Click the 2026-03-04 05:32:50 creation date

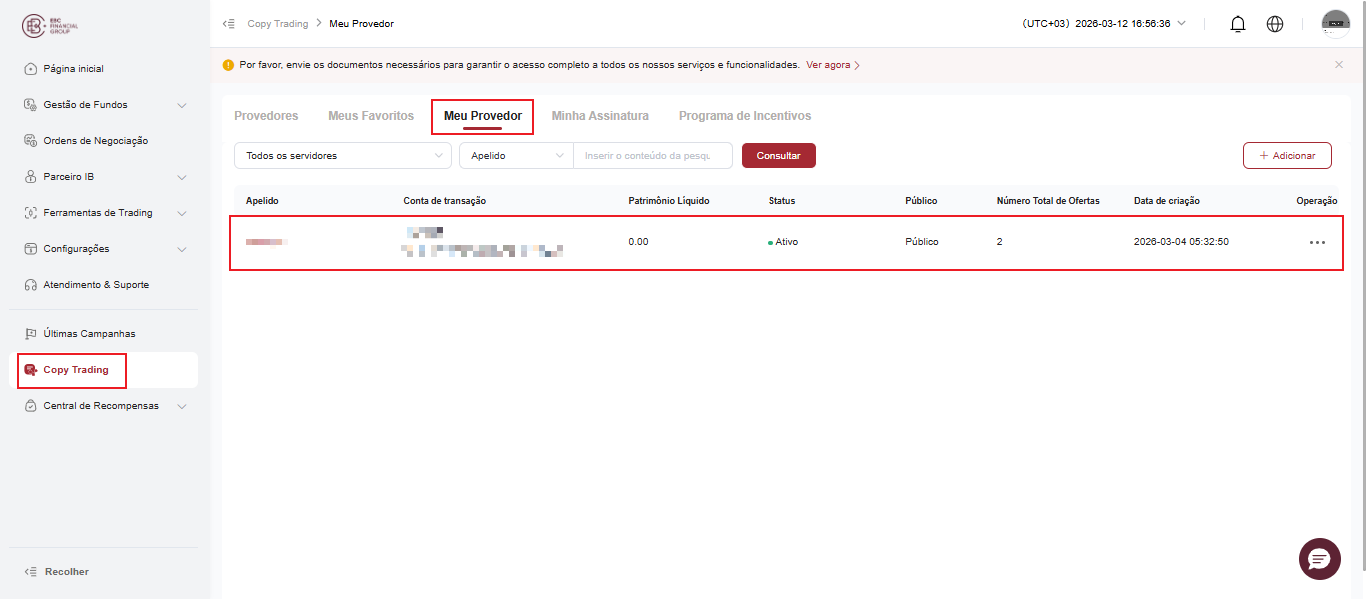pos(1181,242)
